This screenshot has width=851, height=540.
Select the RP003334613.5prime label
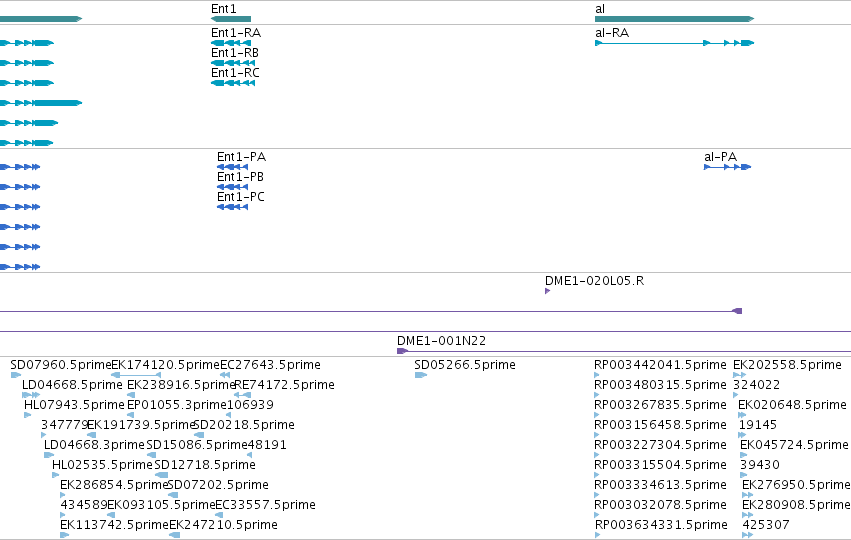pos(661,485)
